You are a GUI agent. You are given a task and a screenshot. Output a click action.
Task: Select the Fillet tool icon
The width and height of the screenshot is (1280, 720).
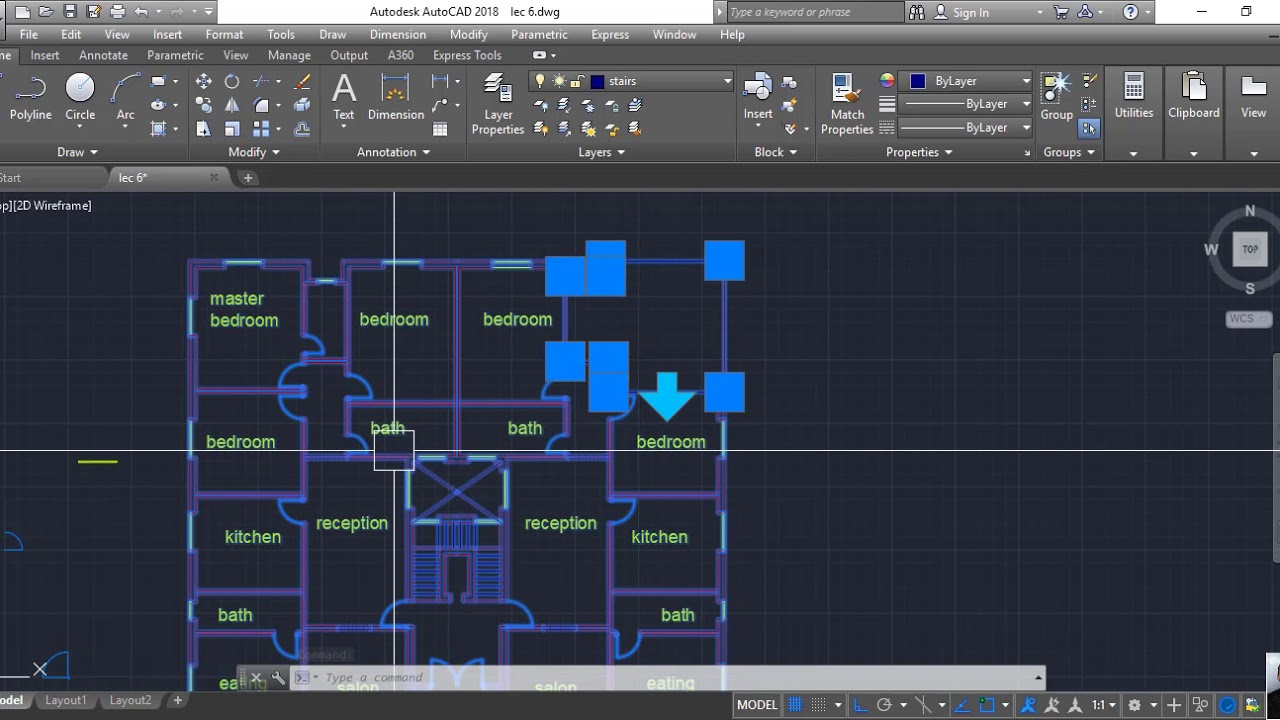pyautogui.click(x=262, y=105)
